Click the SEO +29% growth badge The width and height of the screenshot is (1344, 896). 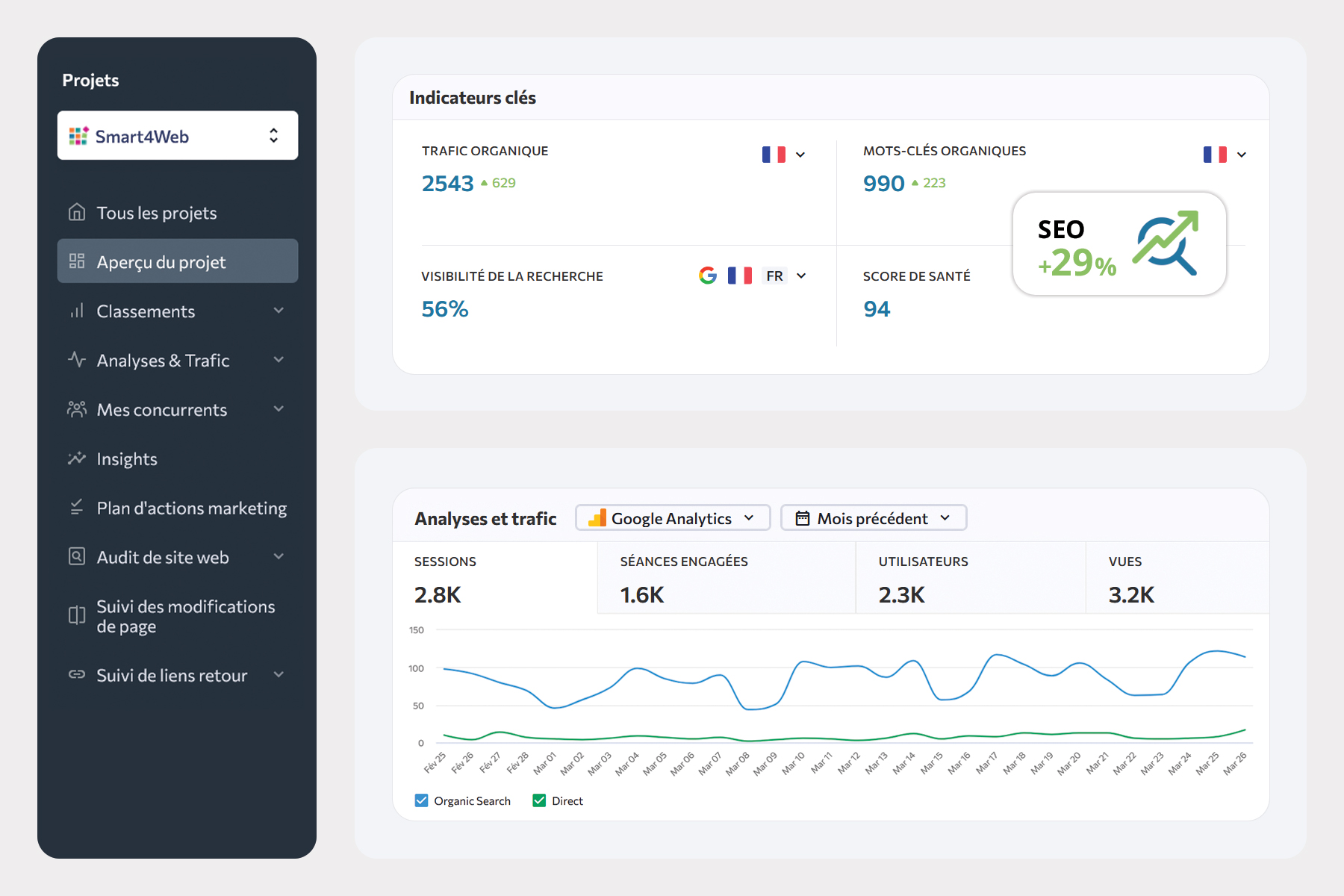1119,245
